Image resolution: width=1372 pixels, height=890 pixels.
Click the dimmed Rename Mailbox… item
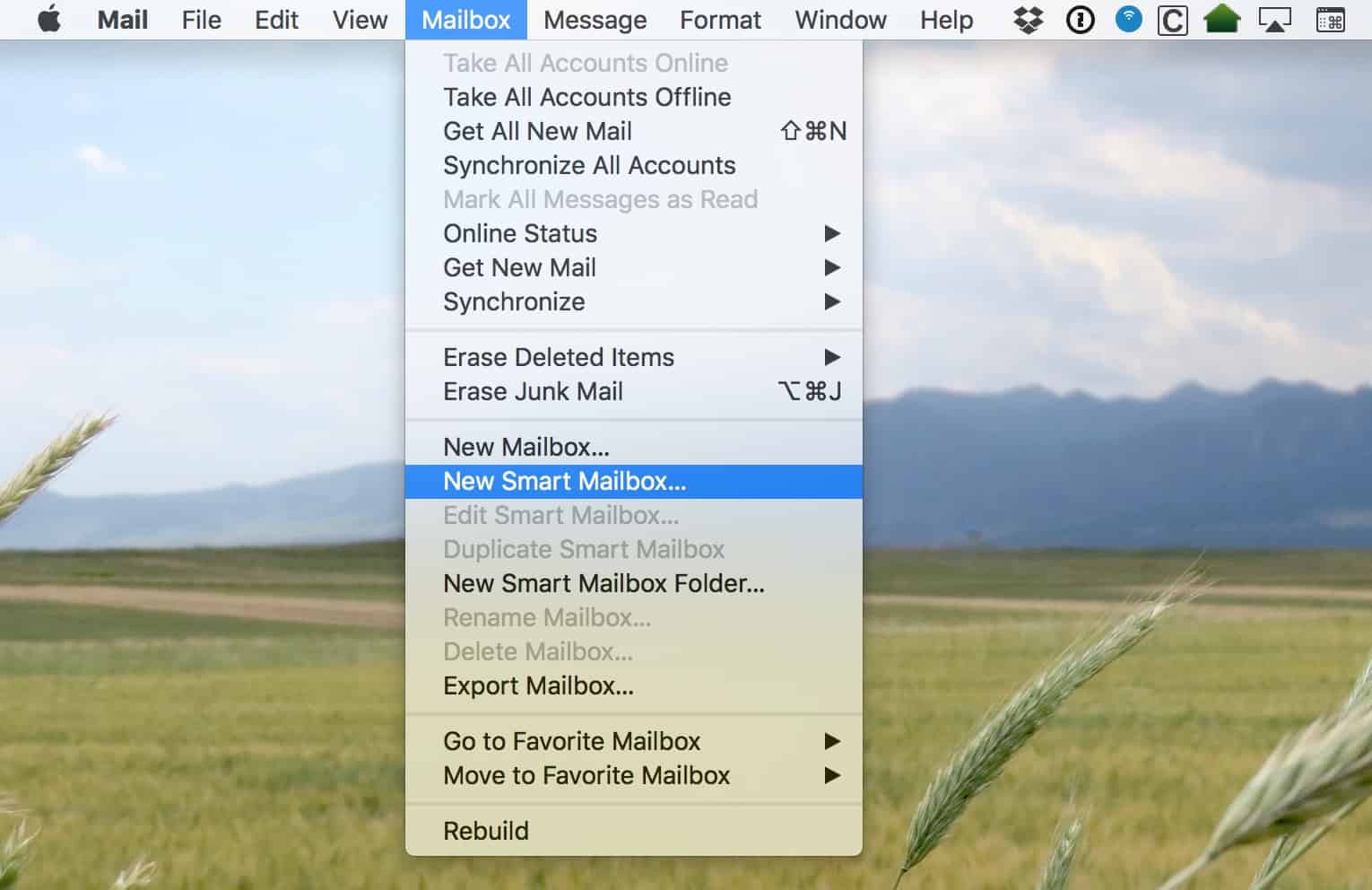[634, 617]
